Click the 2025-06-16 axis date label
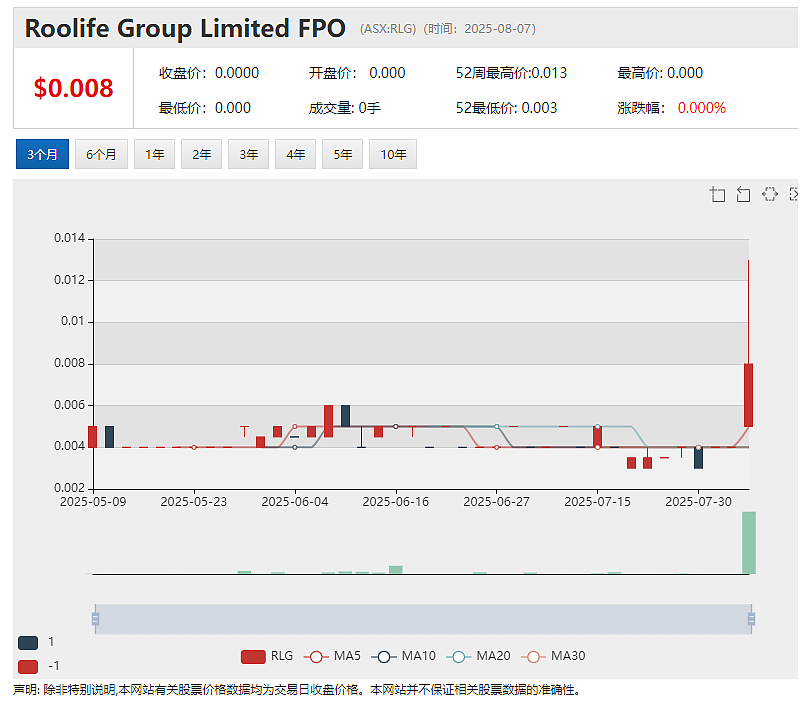807x707 pixels. tap(396, 502)
